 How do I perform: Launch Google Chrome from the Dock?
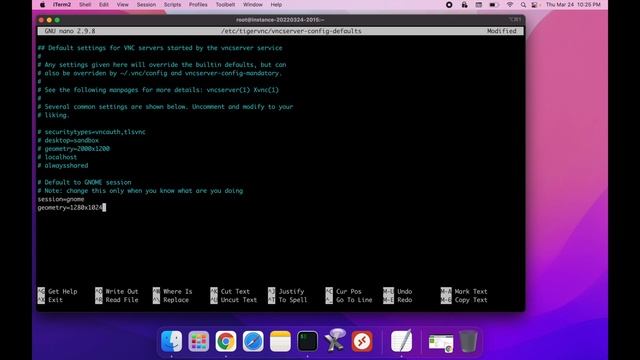(x=226, y=341)
